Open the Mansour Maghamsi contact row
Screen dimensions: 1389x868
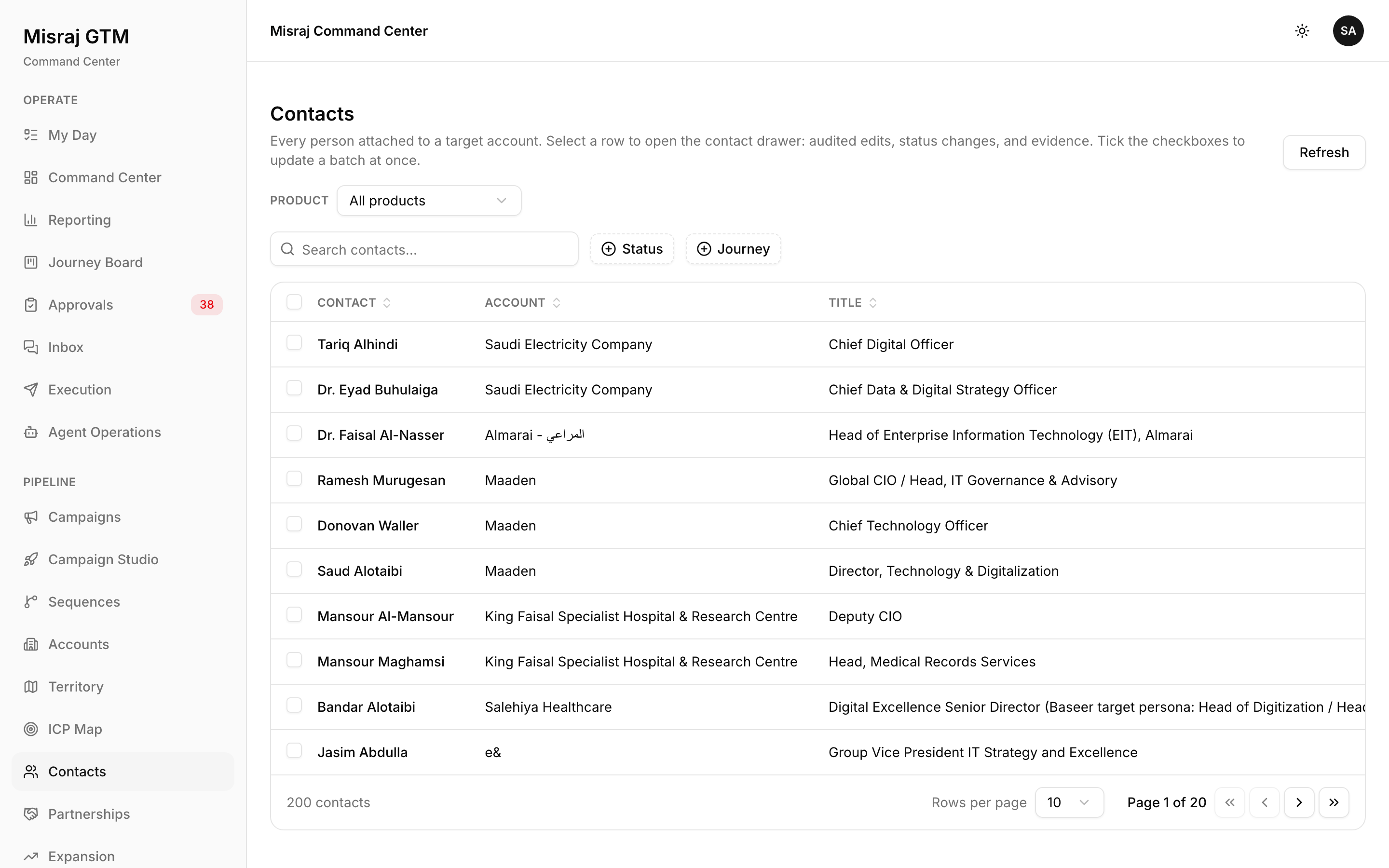(x=817, y=661)
